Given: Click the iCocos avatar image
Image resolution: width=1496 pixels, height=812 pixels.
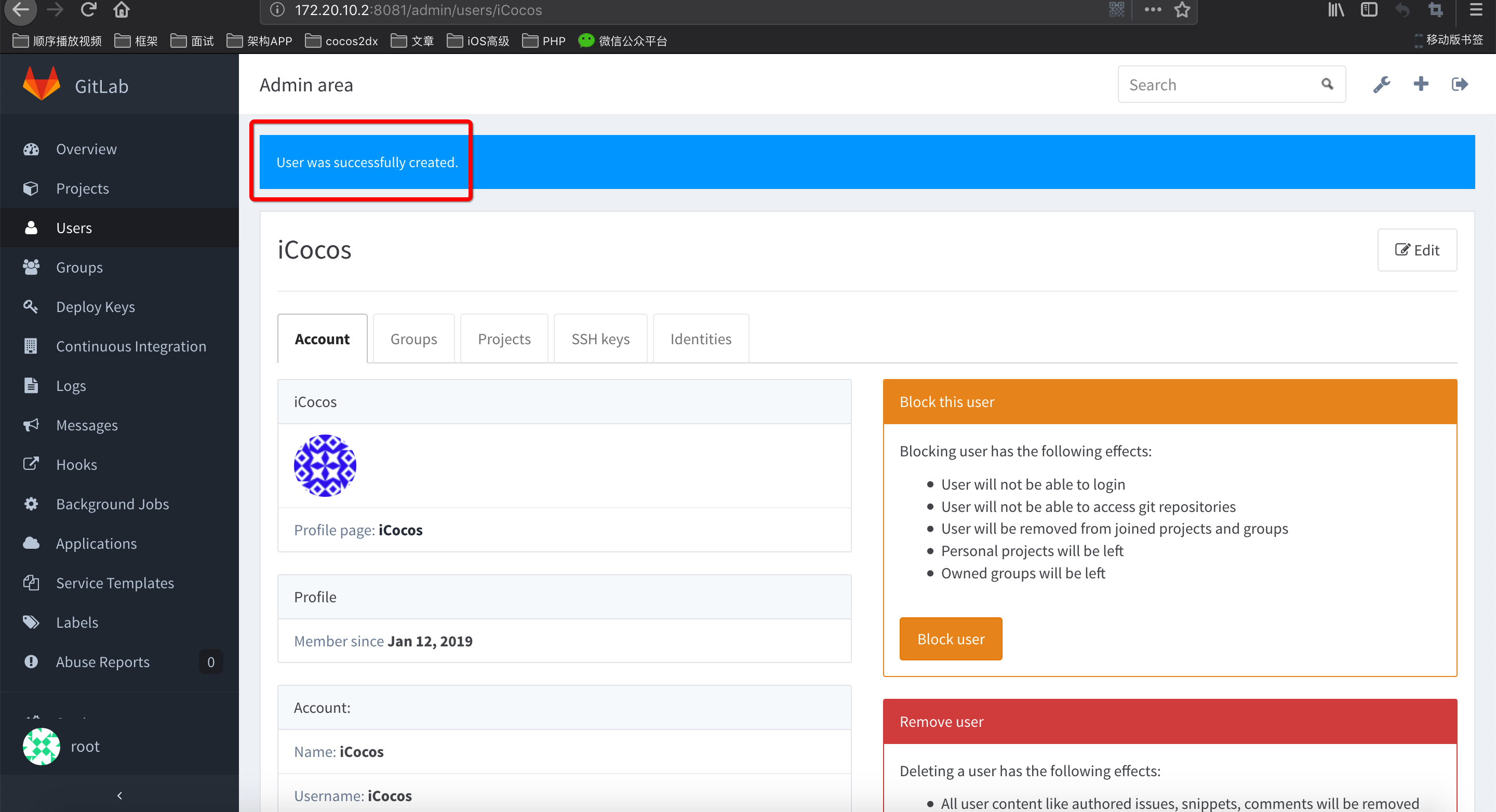Looking at the screenshot, I should [x=325, y=466].
